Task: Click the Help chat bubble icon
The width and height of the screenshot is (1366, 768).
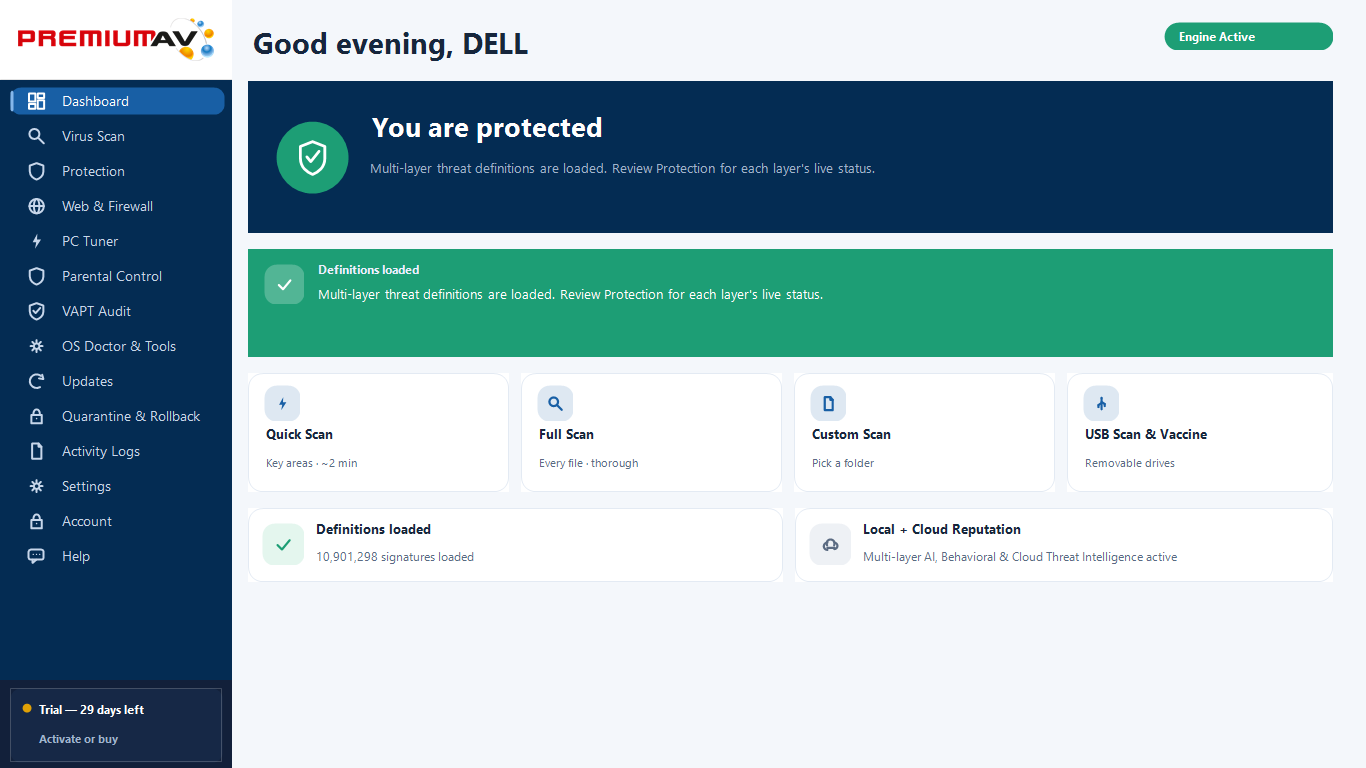Action: tap(37, 556)
